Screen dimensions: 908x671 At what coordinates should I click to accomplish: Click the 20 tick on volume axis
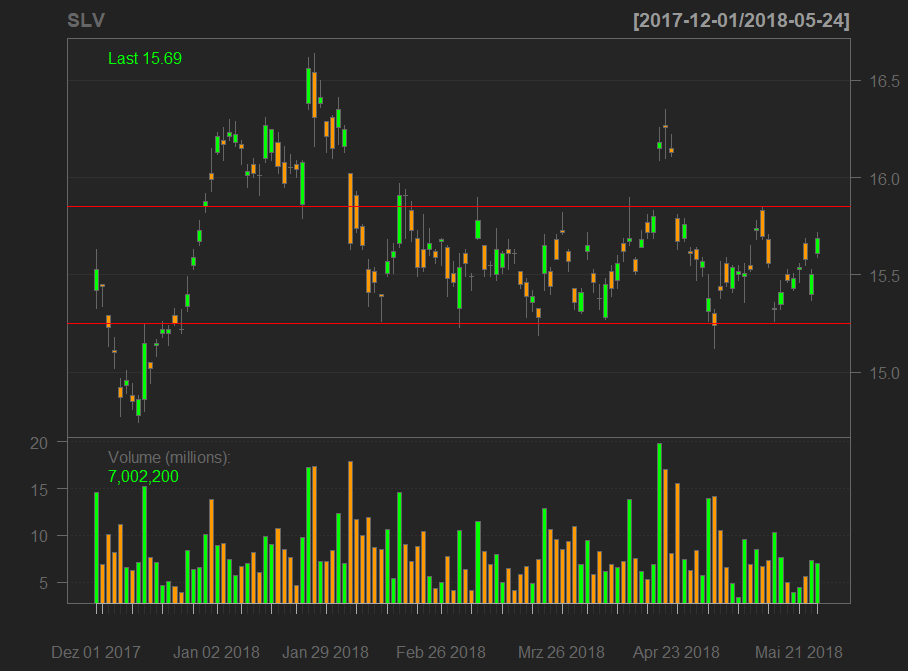point(39,443)
